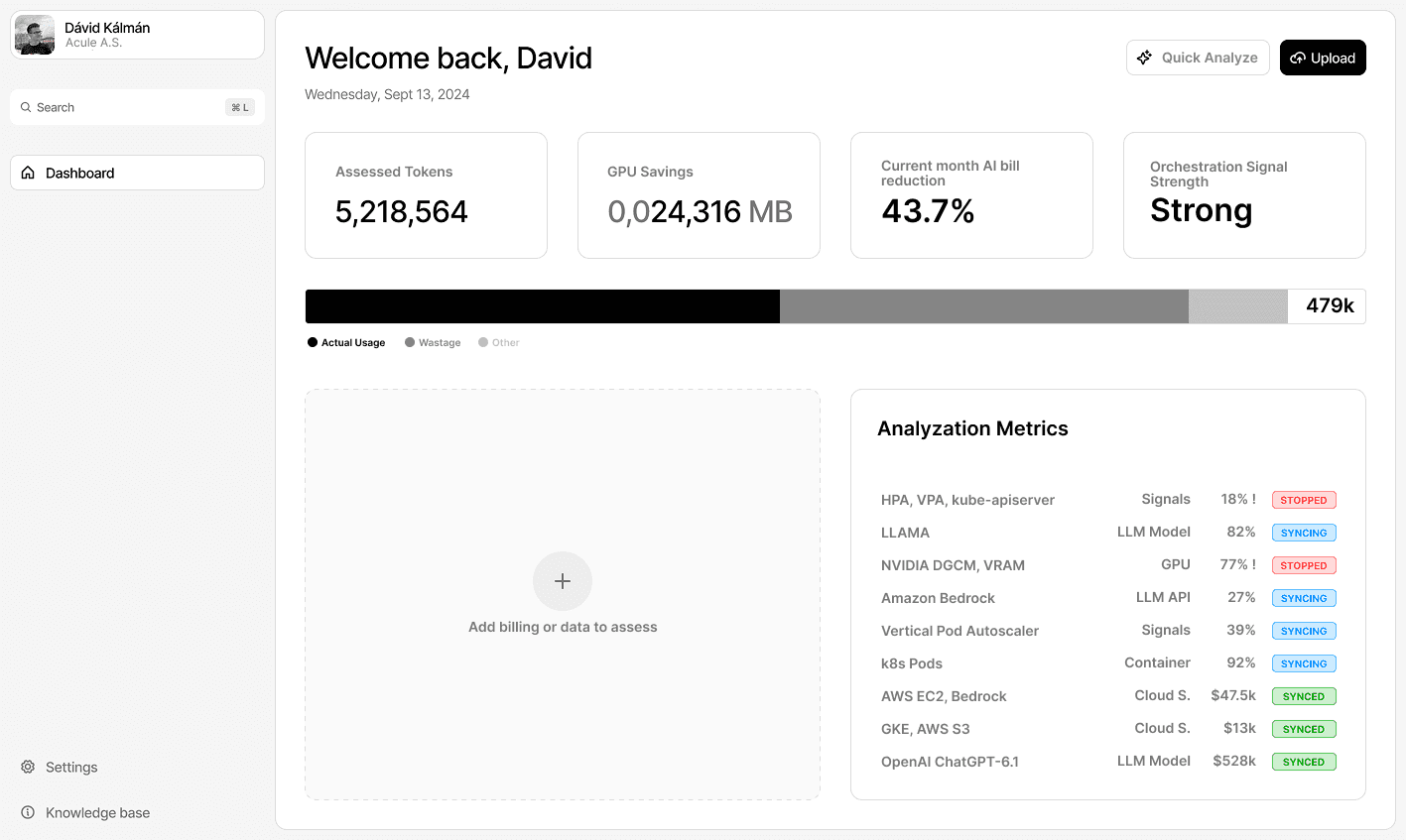Toggle the Wastage legend dot
The height and width of the screenshot is (840, 1406).
pyautogui.click(x=407, y=342)
